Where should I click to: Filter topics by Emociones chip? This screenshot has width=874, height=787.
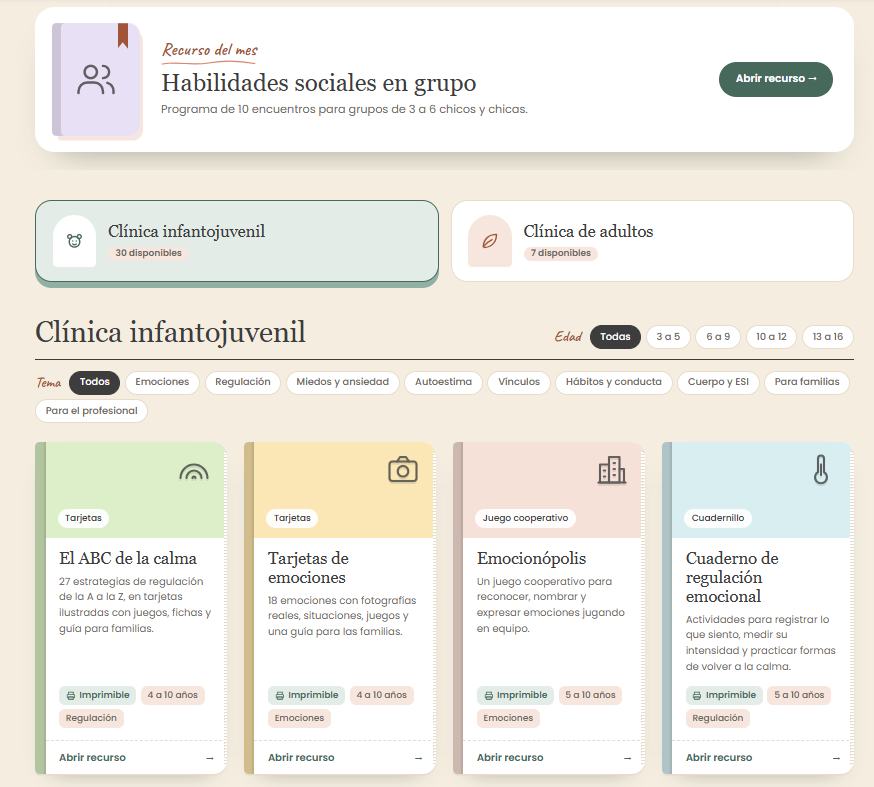(162, 382)
